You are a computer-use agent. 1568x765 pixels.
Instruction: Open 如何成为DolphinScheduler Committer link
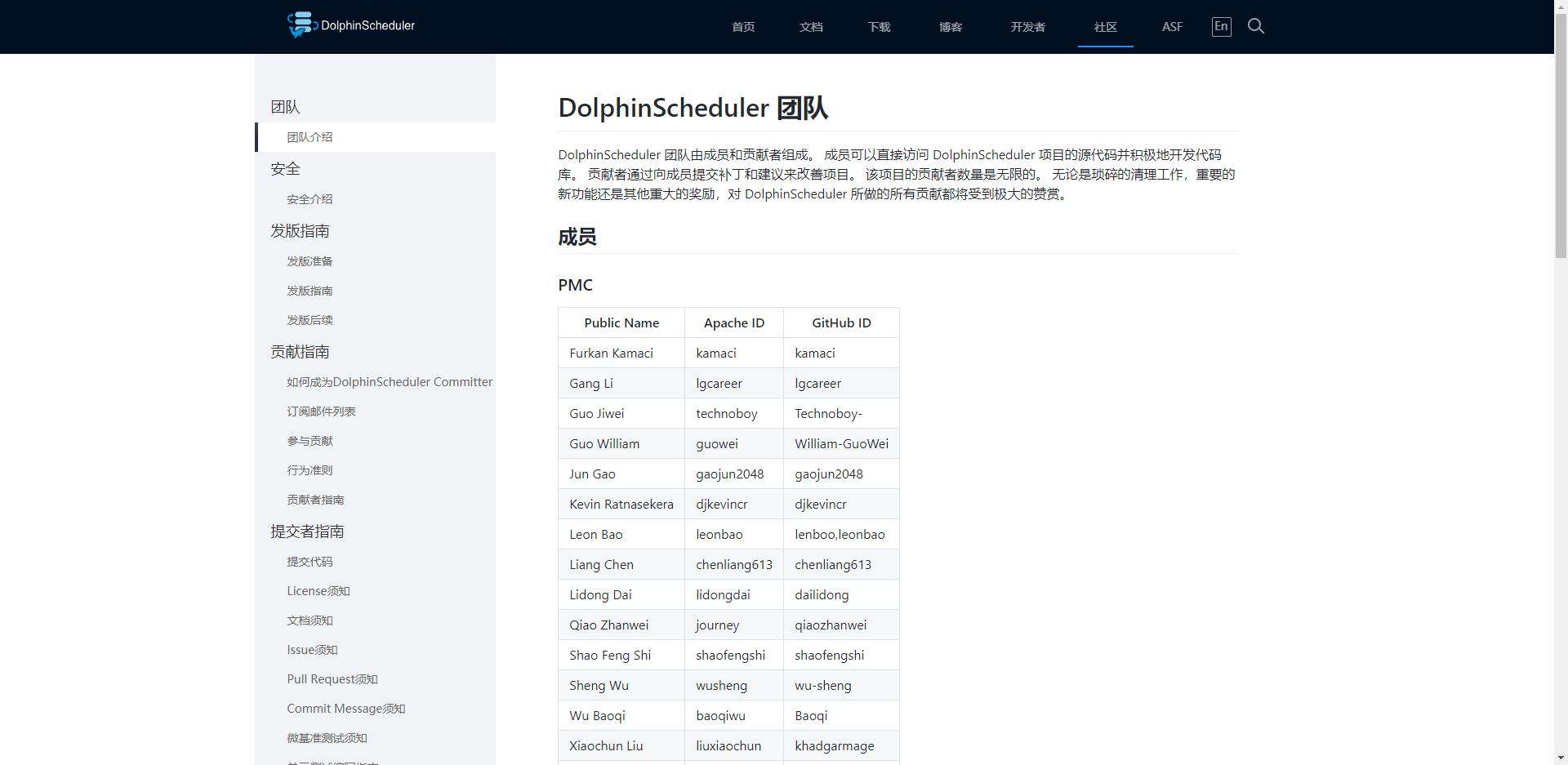point(390,382)
